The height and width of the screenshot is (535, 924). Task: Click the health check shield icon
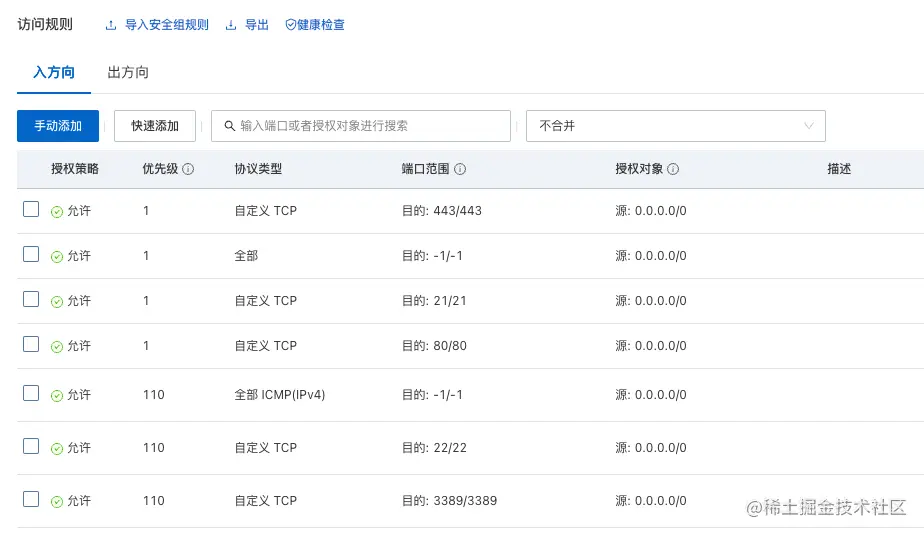point(291,25)
